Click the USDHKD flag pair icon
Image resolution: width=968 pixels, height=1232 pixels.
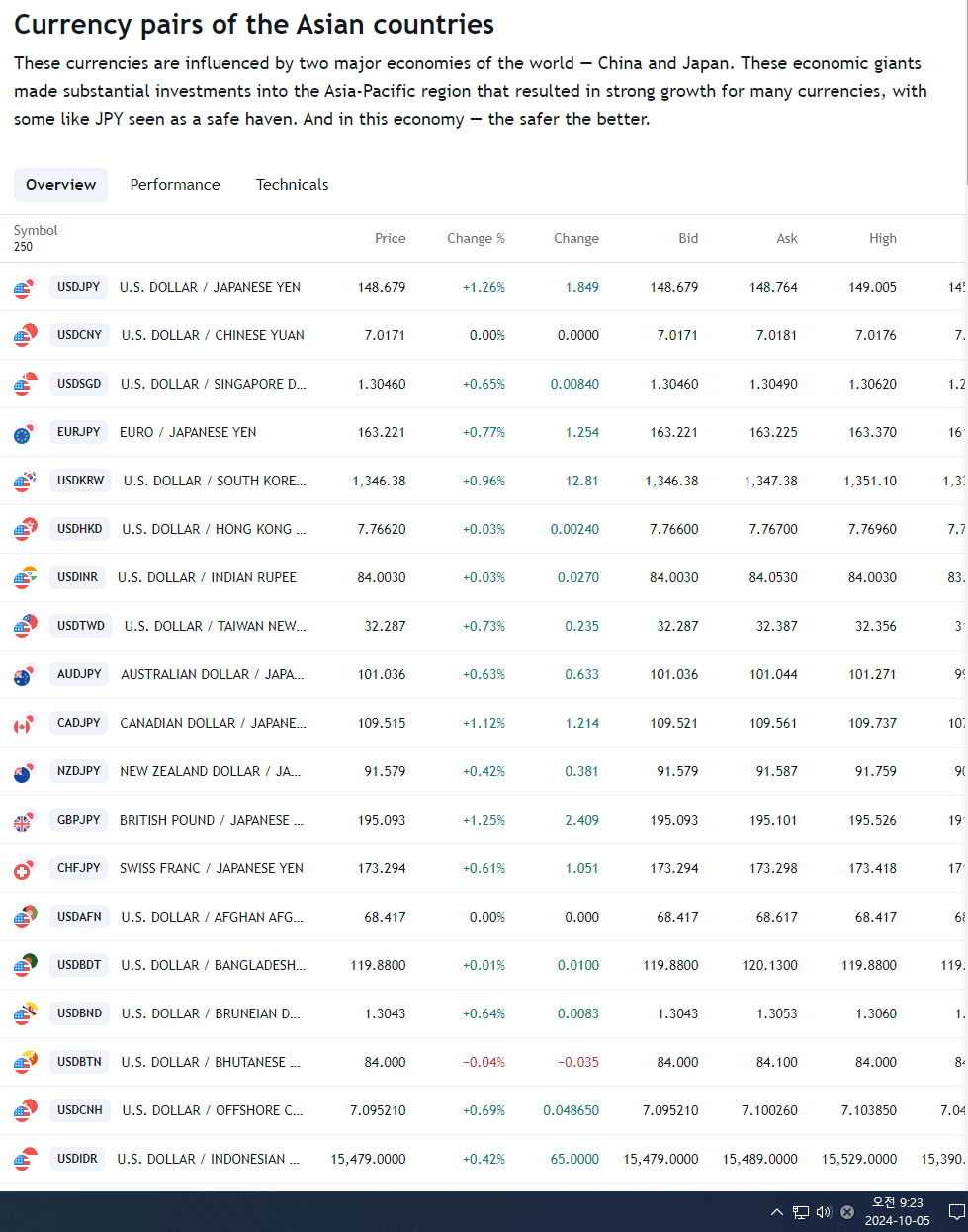tap(26, 529)
